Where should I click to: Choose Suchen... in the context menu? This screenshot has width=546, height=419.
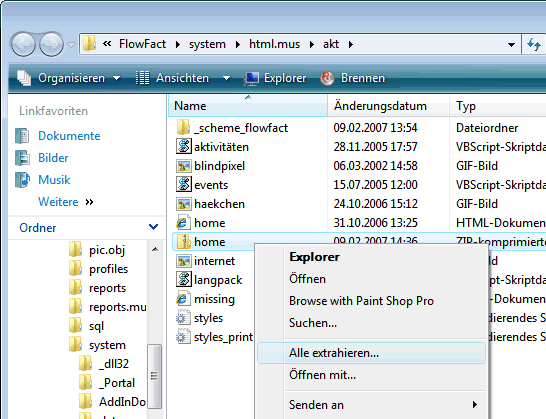[313, 323]
